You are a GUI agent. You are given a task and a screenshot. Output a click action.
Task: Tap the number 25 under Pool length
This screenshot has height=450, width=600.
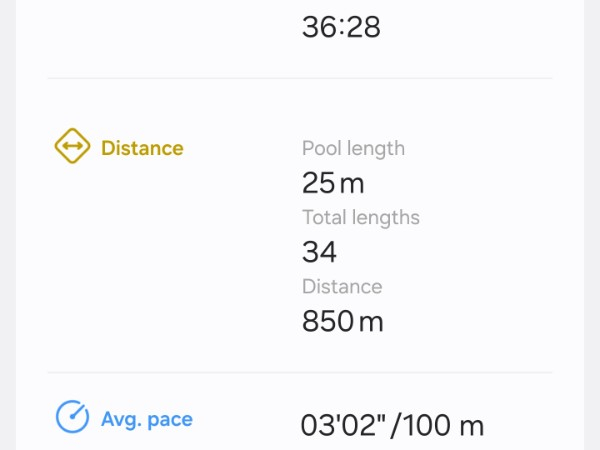[318, 183]
